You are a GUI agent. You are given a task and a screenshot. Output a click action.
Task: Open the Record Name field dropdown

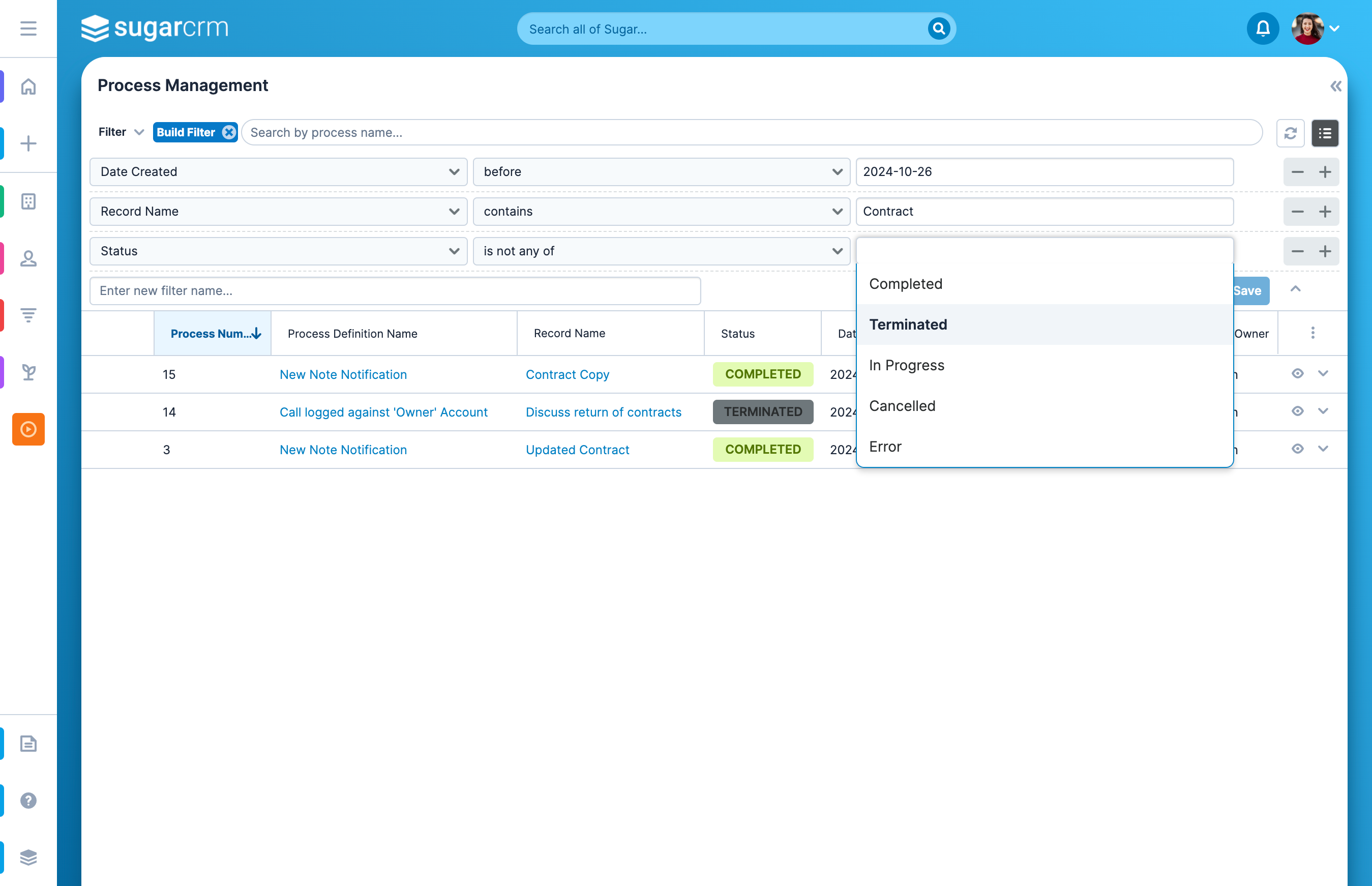[x=279, y=212]
